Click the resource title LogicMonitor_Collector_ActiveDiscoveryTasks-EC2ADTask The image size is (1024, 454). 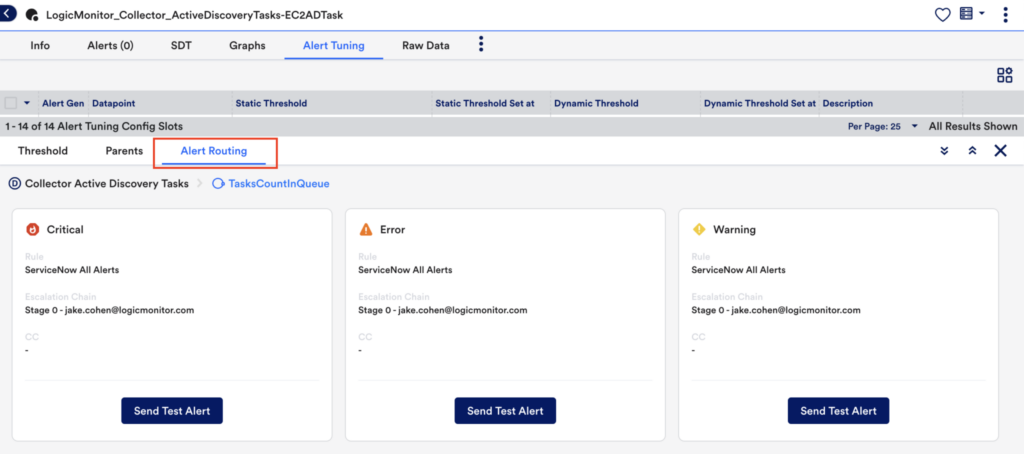(x=194, y=14)
